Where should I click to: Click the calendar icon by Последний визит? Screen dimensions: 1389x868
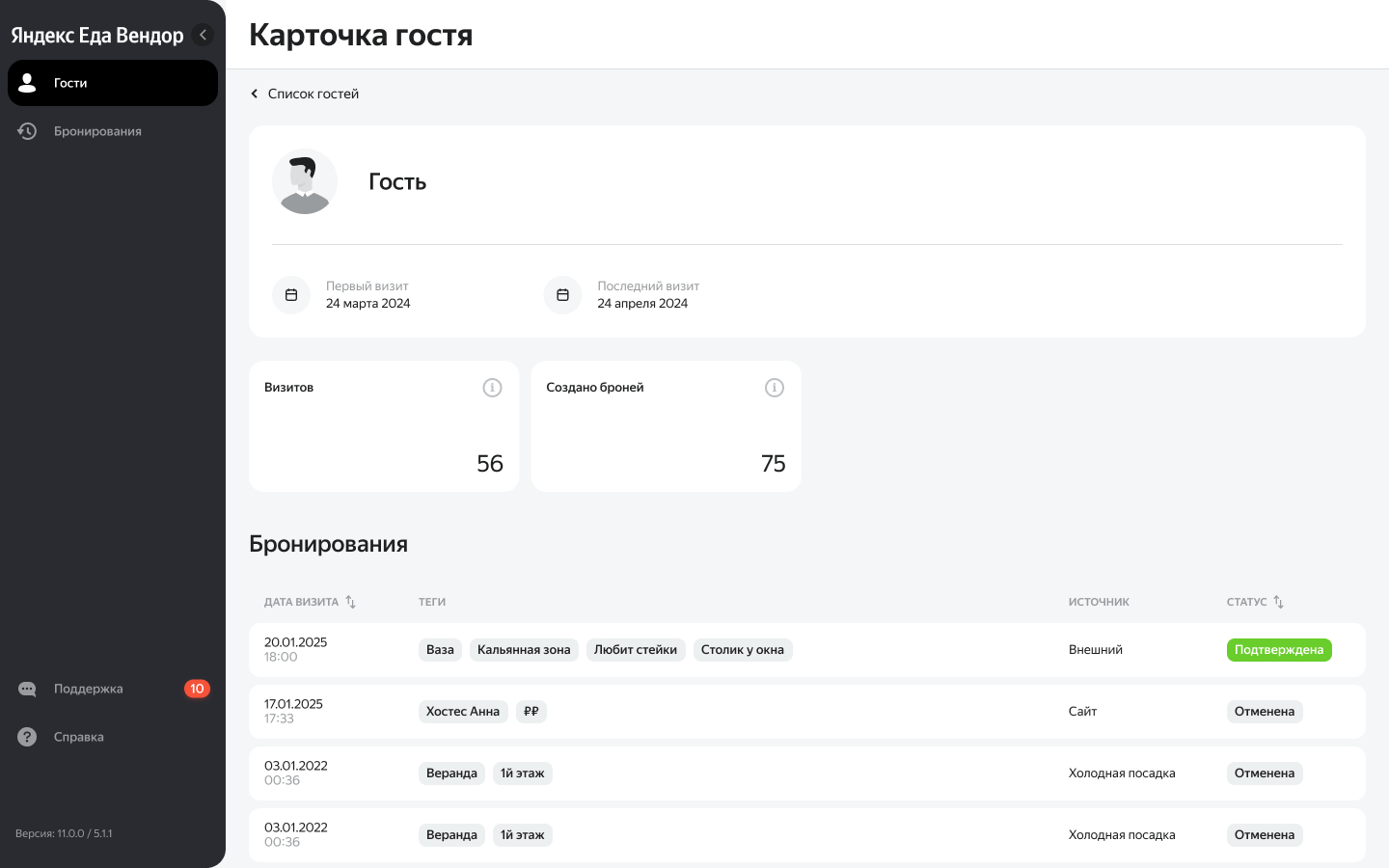point(562,295)
